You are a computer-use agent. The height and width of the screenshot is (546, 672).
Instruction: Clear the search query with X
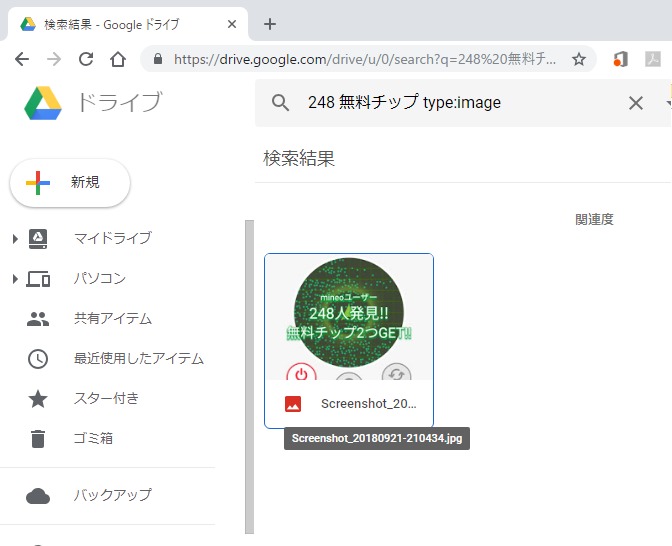point(635,103)
